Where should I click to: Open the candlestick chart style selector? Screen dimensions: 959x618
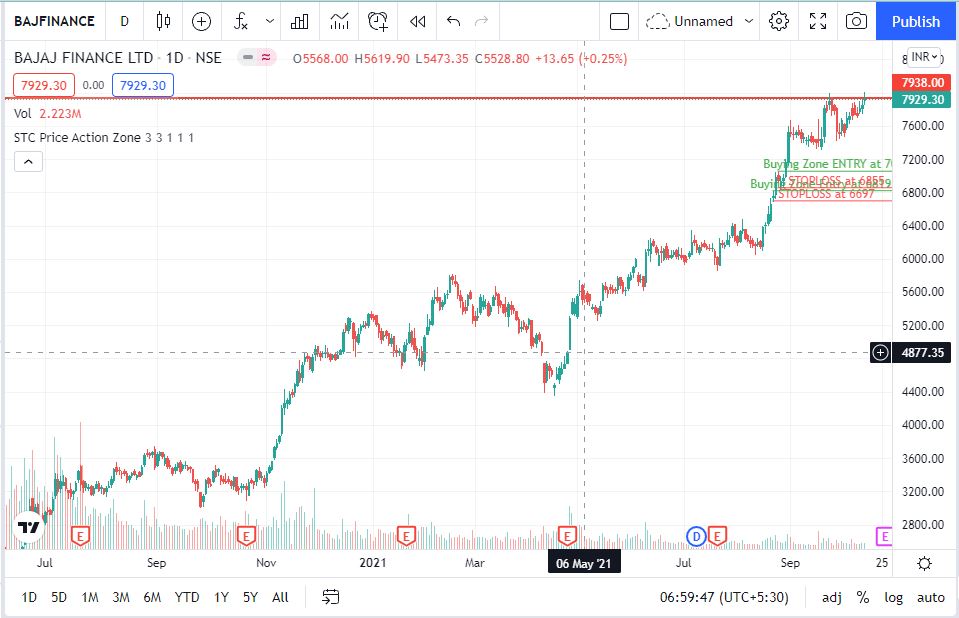tap(164, 21)
